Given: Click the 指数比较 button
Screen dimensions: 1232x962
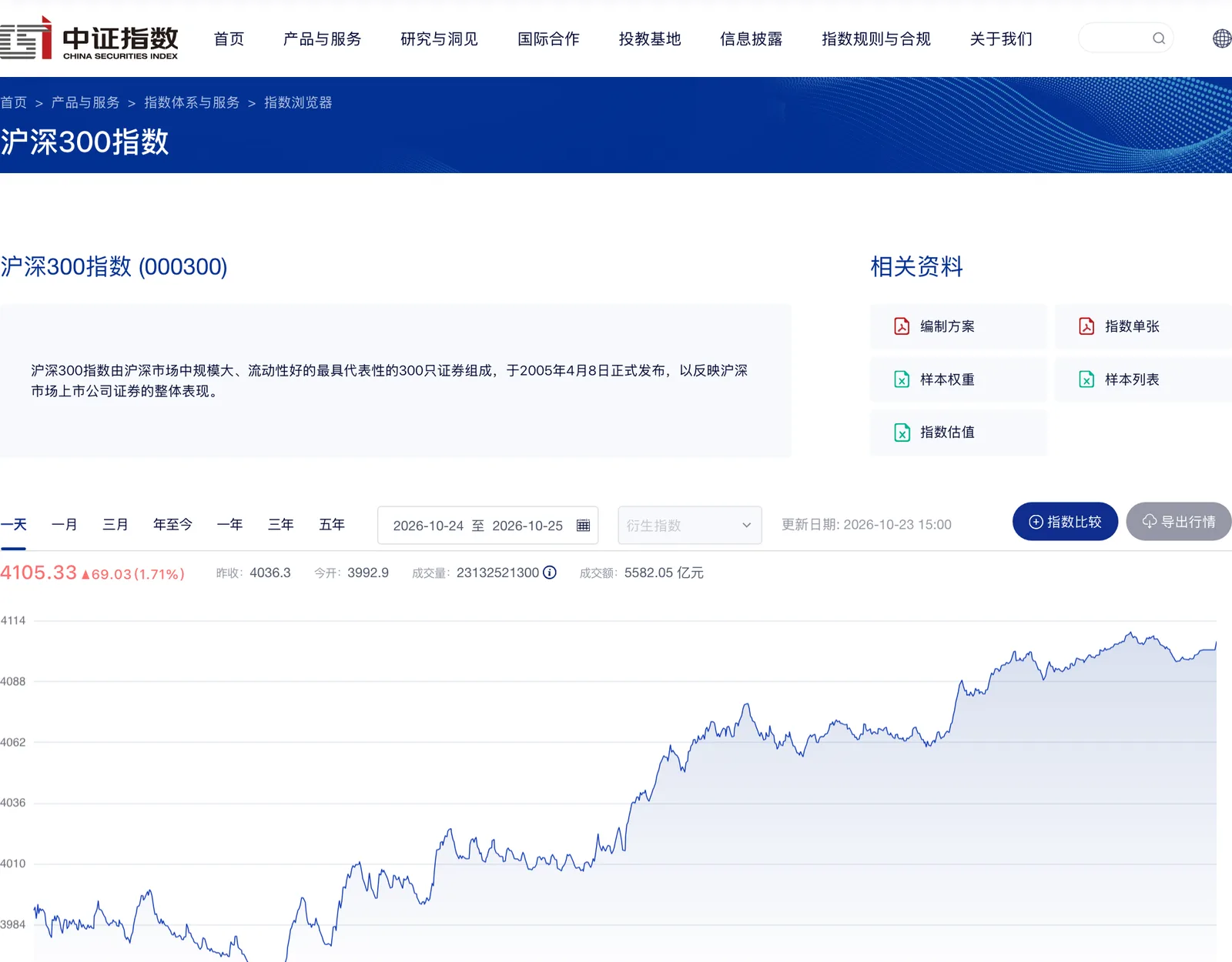Looking at the screenshot, I should pyautogui.click(x=1065, y=522).
